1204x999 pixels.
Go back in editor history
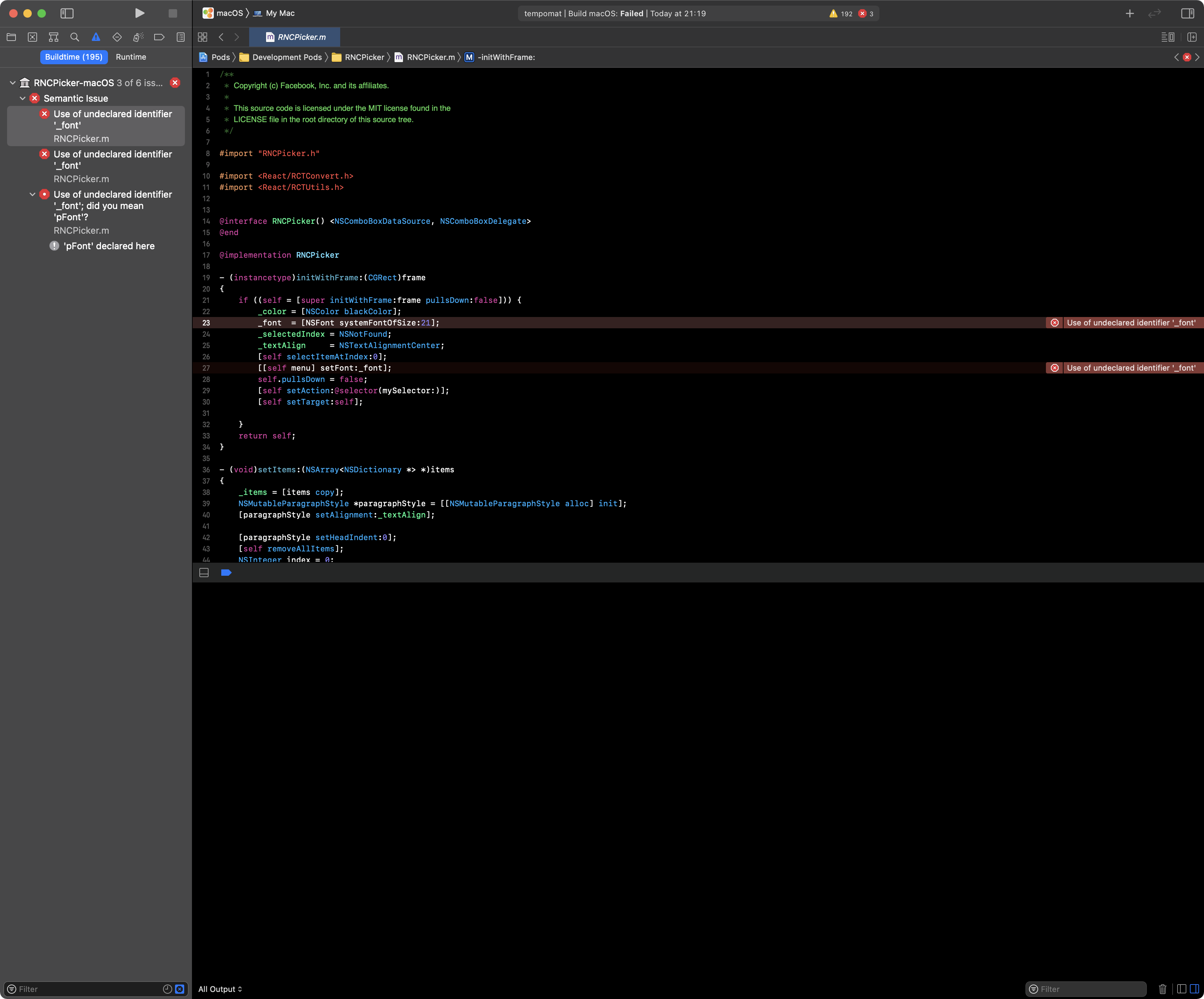click(221, 37)
